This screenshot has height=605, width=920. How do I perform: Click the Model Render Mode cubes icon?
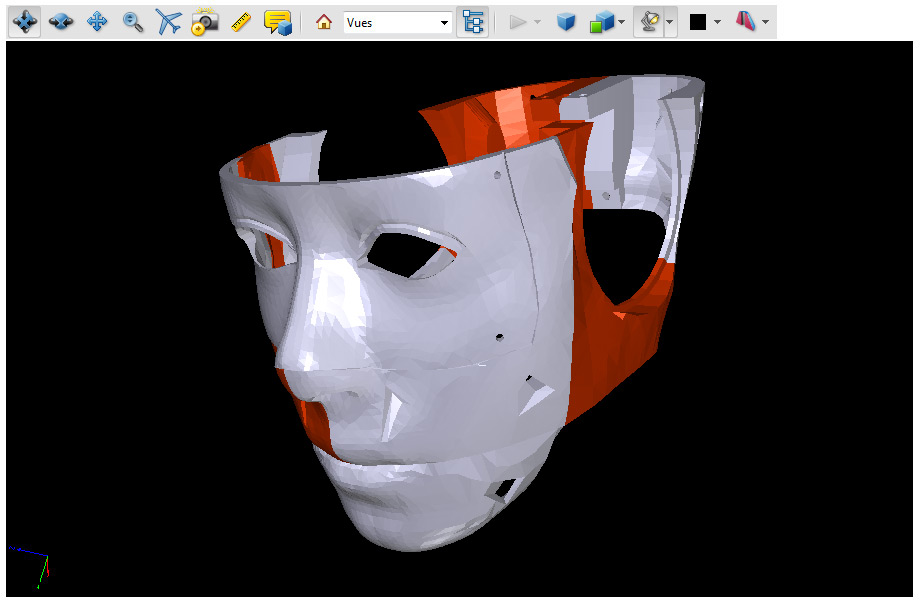point(602,22)
